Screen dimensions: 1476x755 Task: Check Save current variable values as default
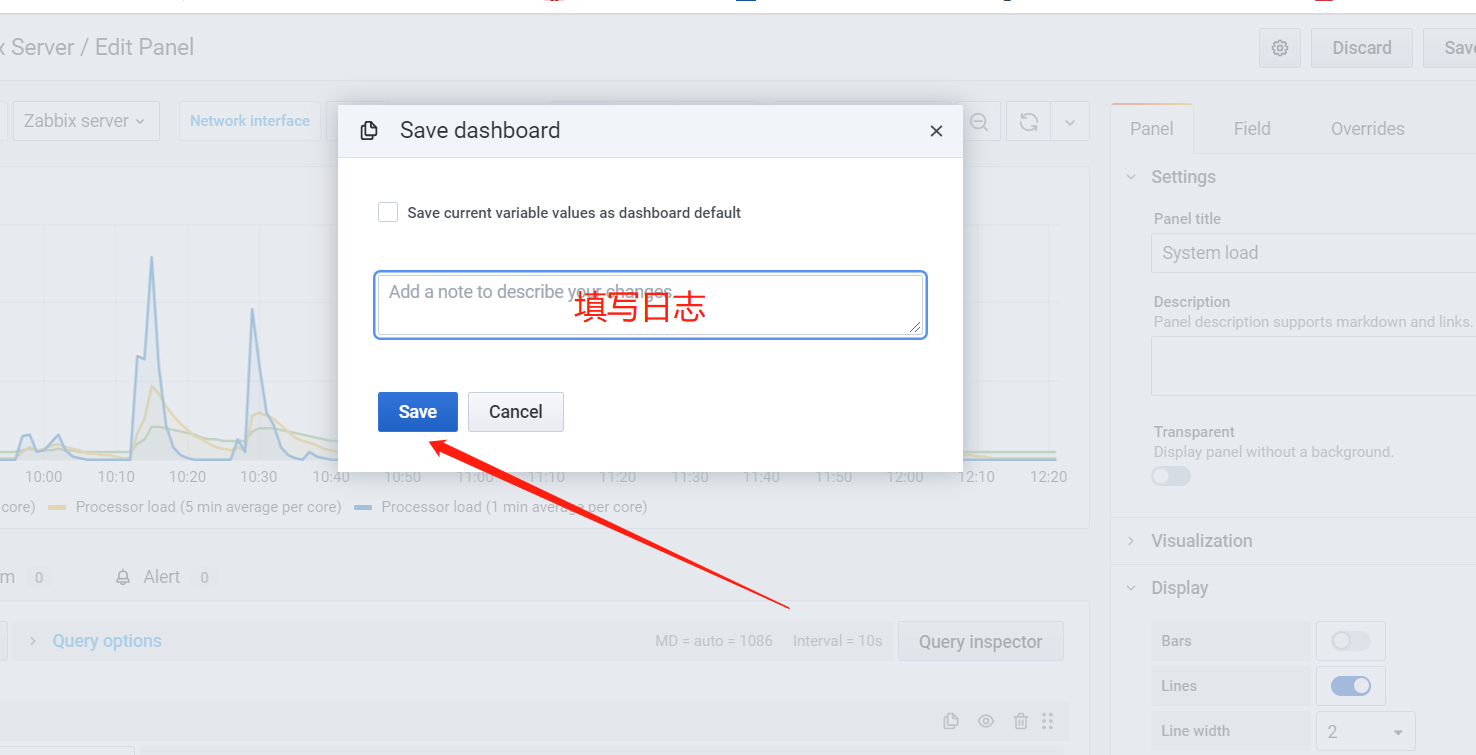[388, 212]
